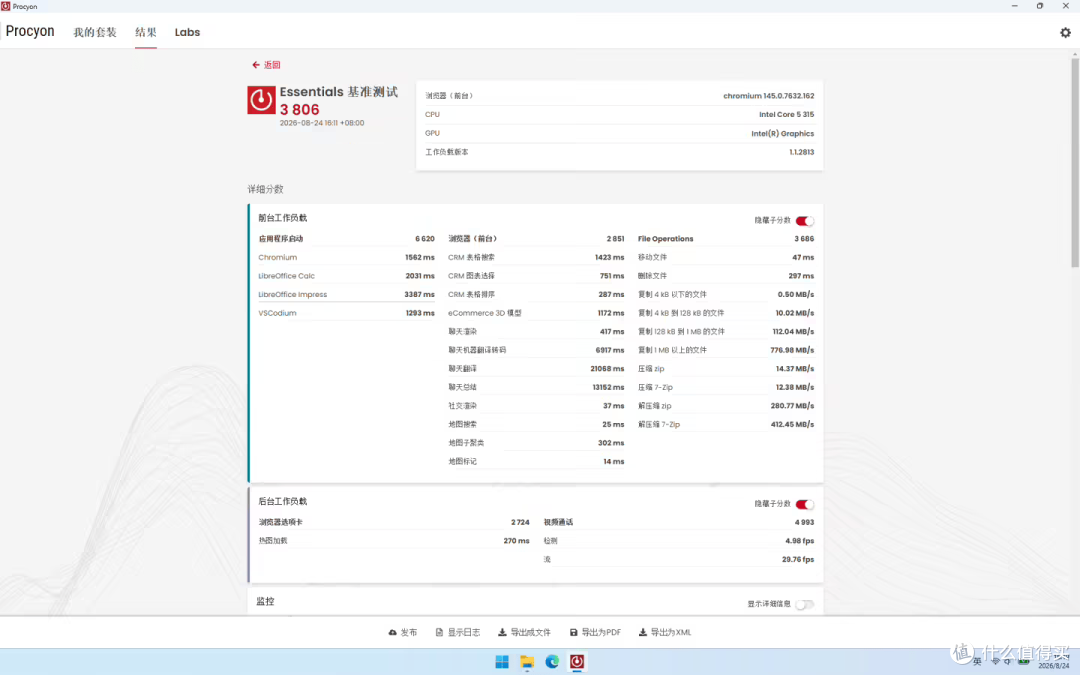
Task: Click the Procyon taskbar icon
Action: (577, 662)
